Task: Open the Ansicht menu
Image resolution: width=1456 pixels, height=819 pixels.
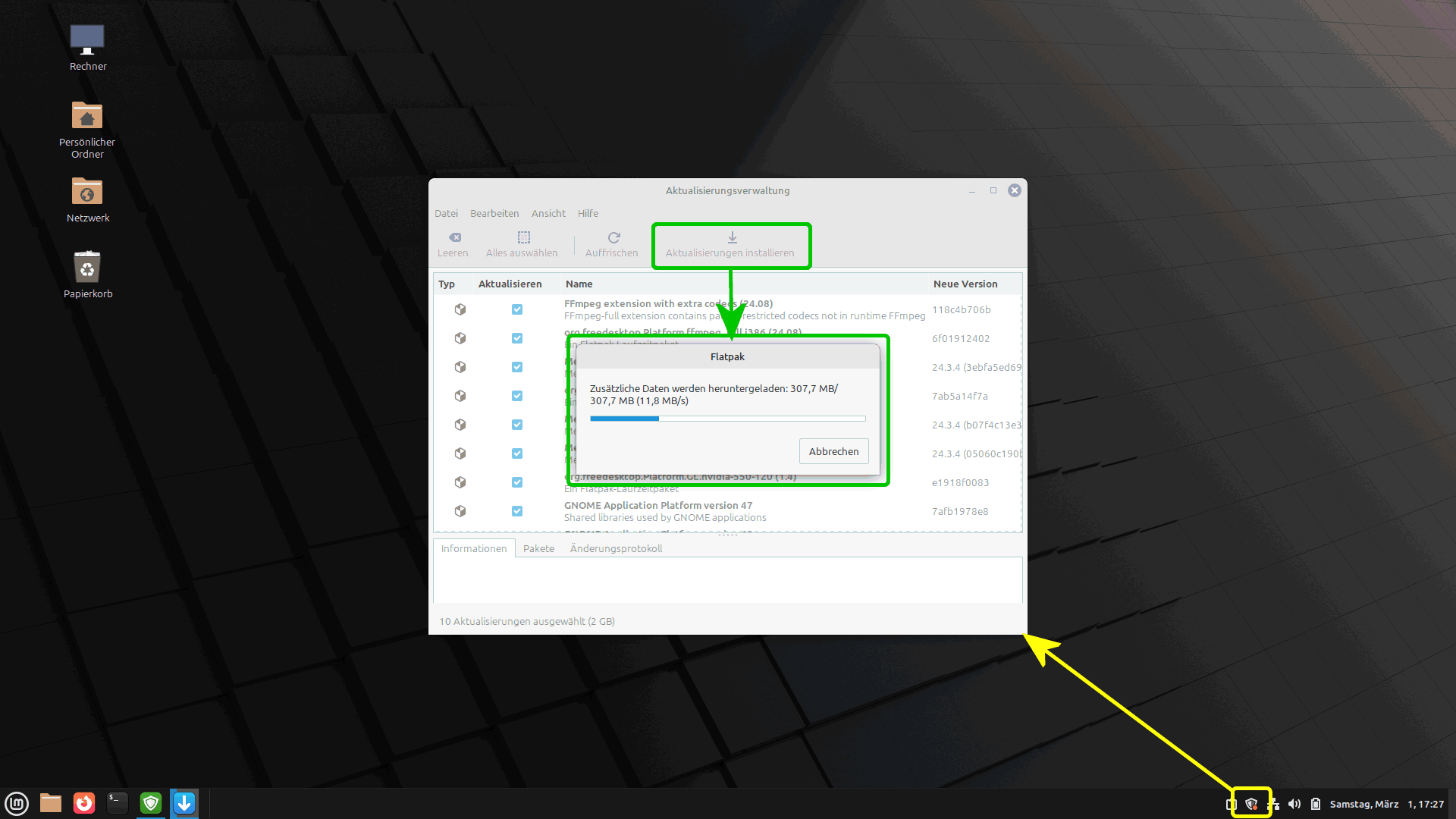Action: (x=548, y=213)
